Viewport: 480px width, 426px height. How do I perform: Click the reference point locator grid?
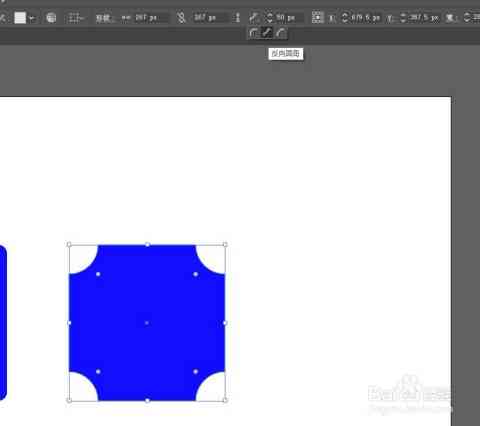pyautogui.click(x=317, y=17)
